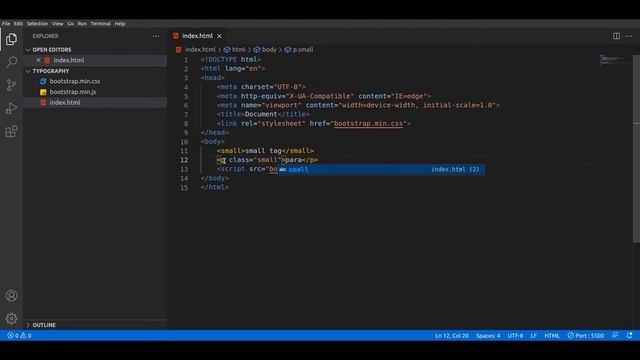
Task: Click the Port : 5500 Live Server status
Action: [585, 336]
